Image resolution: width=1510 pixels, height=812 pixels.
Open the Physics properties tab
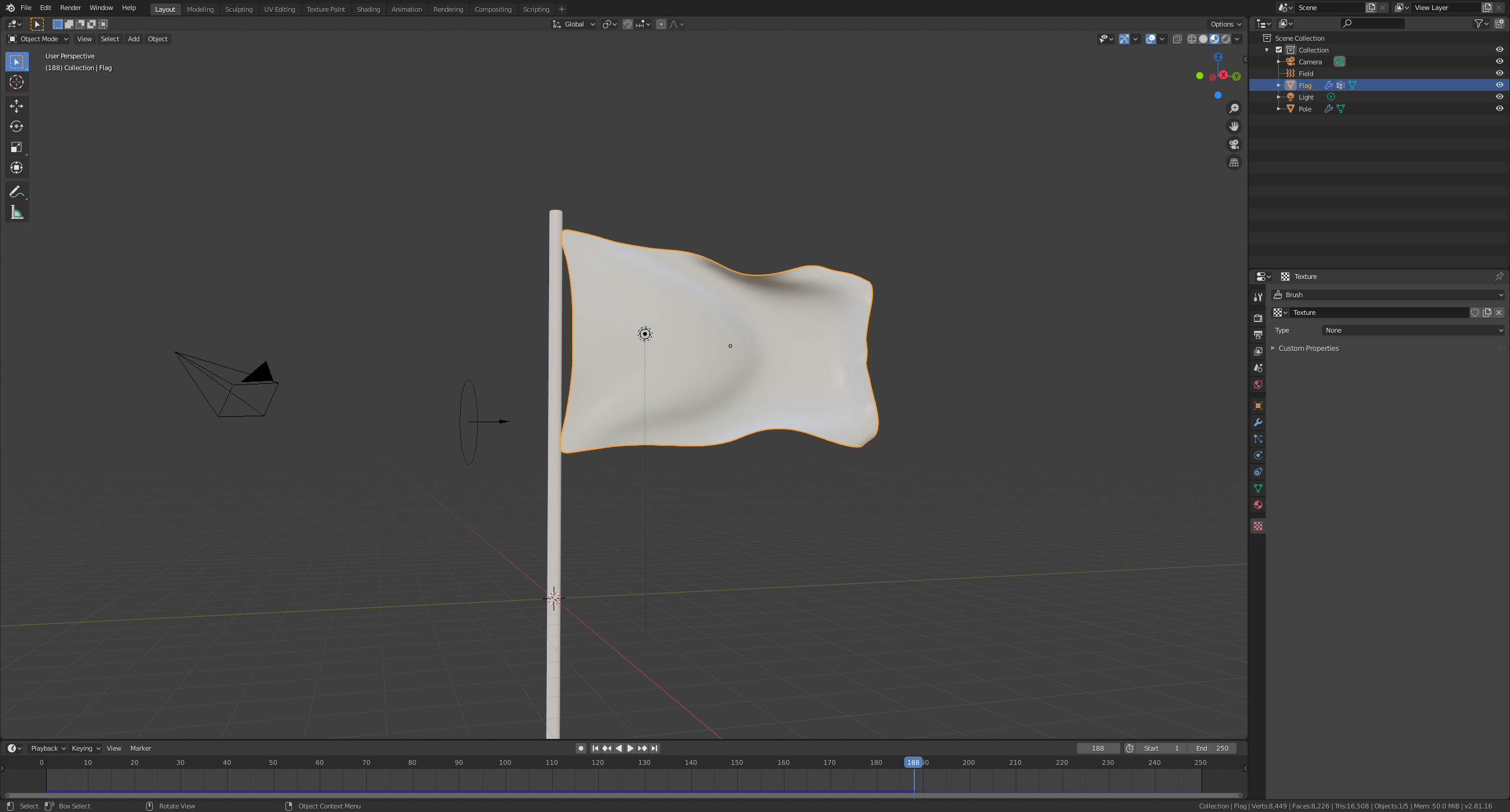click(x=1258, y=455)
